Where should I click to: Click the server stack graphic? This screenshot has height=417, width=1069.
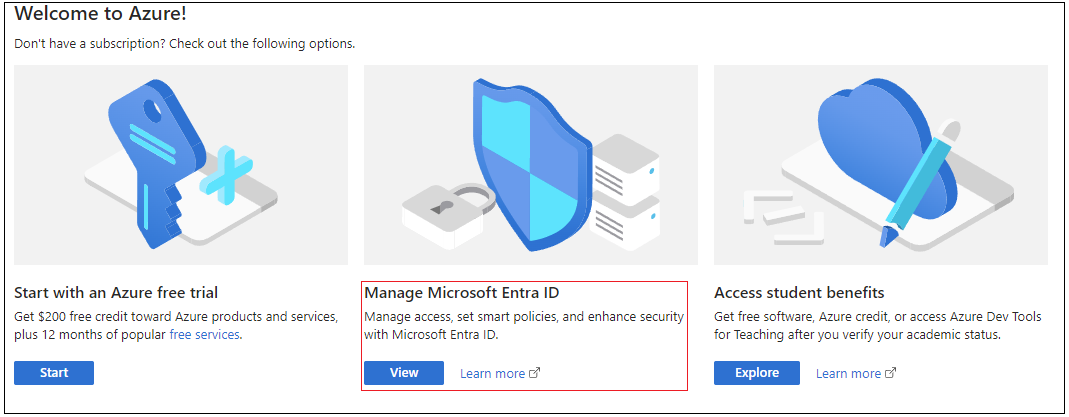tap(625, 190)
